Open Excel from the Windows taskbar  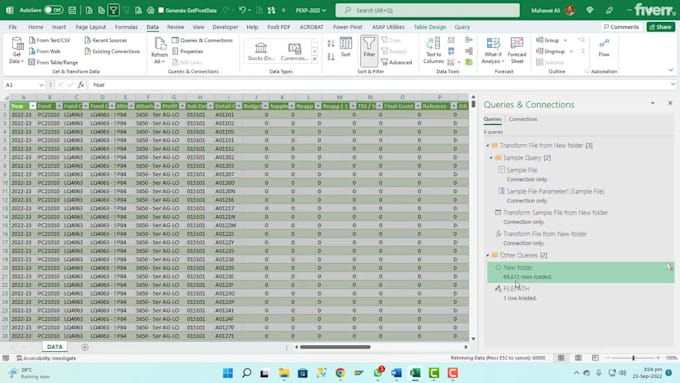tap(415, 373)
